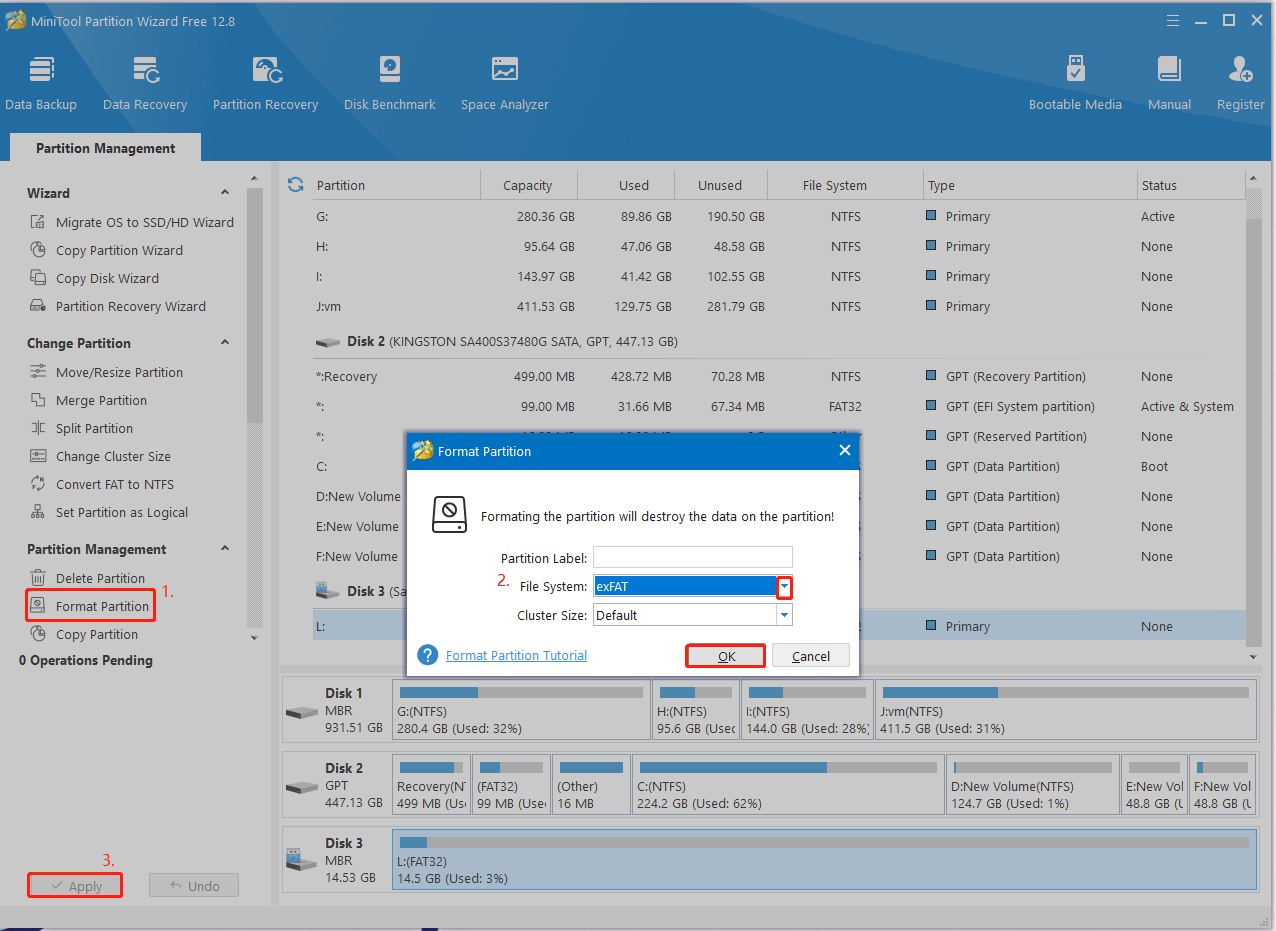Choose Set Partition as Logical
The width and height of the screenshot is (1276, 931).
click(110, 512)
